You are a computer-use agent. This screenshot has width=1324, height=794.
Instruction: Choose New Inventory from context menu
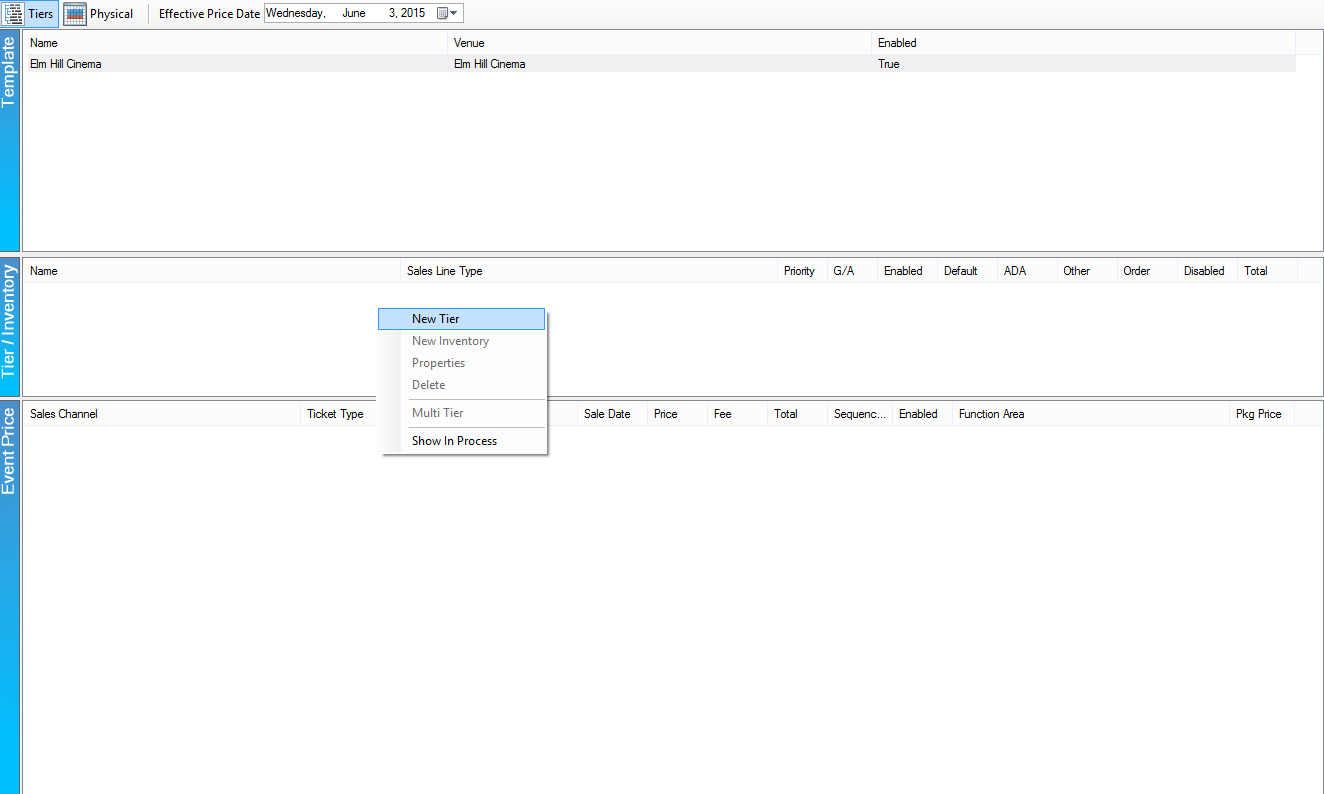461,341
